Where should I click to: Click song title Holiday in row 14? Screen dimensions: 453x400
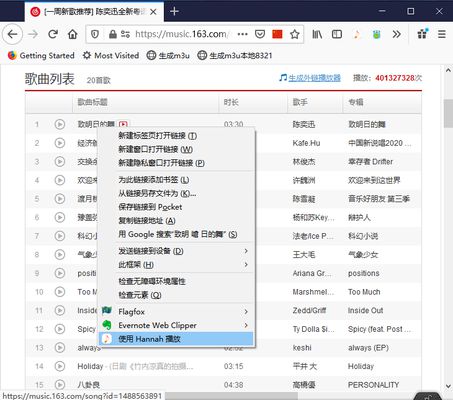click(x=90, y=366)
